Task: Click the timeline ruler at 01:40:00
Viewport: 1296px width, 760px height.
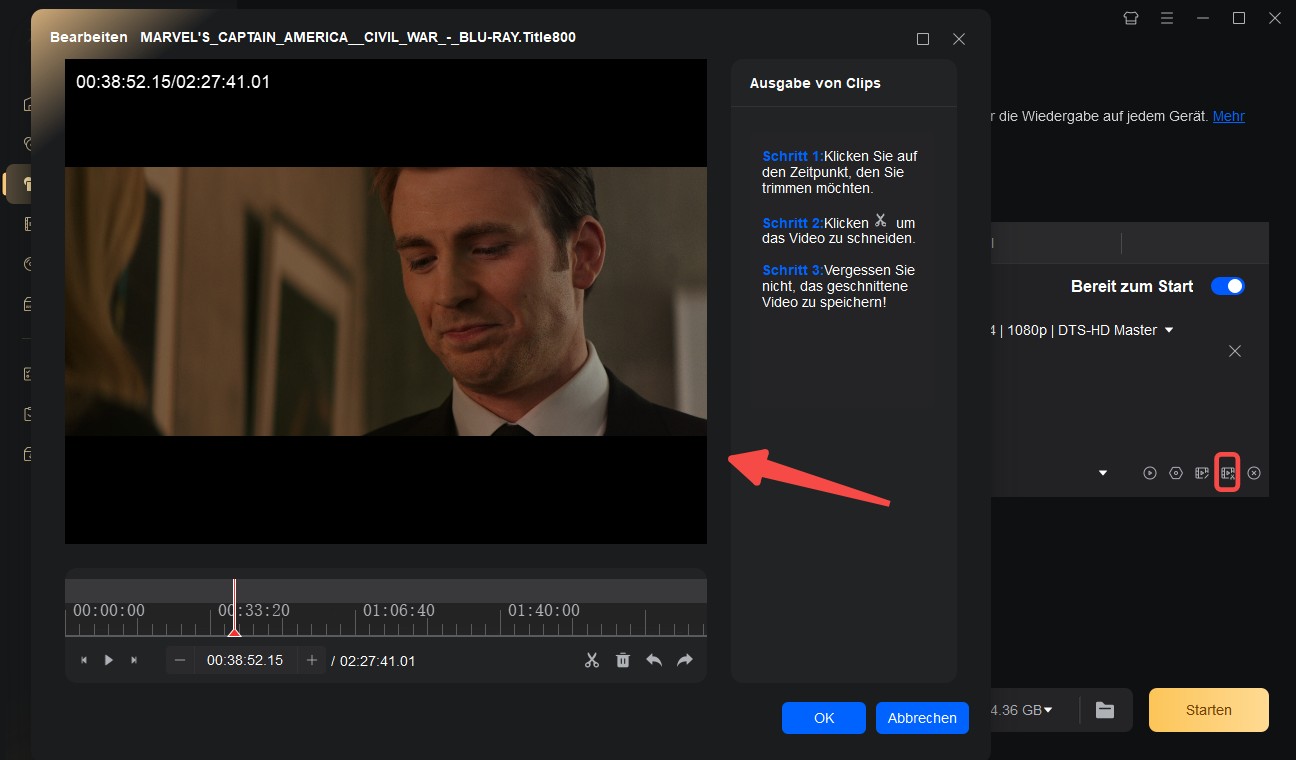Action: (543, 610)
